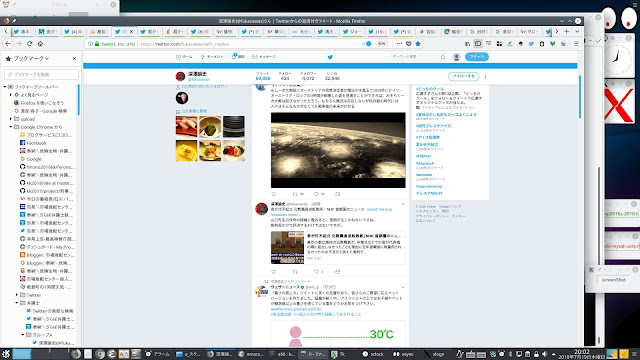The width and height of the screenshot is (640, 360).
Task: Open a new tab with the plus button
Action: point(567,31)
